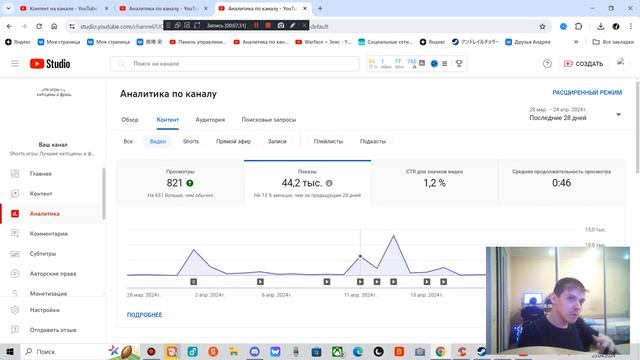Click the chart data point at 11 апр.
Viewport: 640px width, 360px height.
pos(360,256)
